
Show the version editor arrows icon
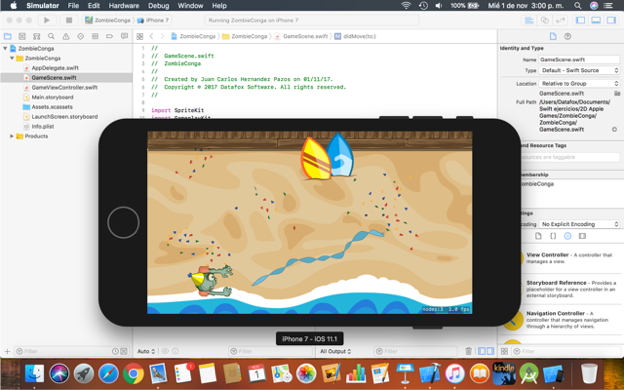click(560, 20)
